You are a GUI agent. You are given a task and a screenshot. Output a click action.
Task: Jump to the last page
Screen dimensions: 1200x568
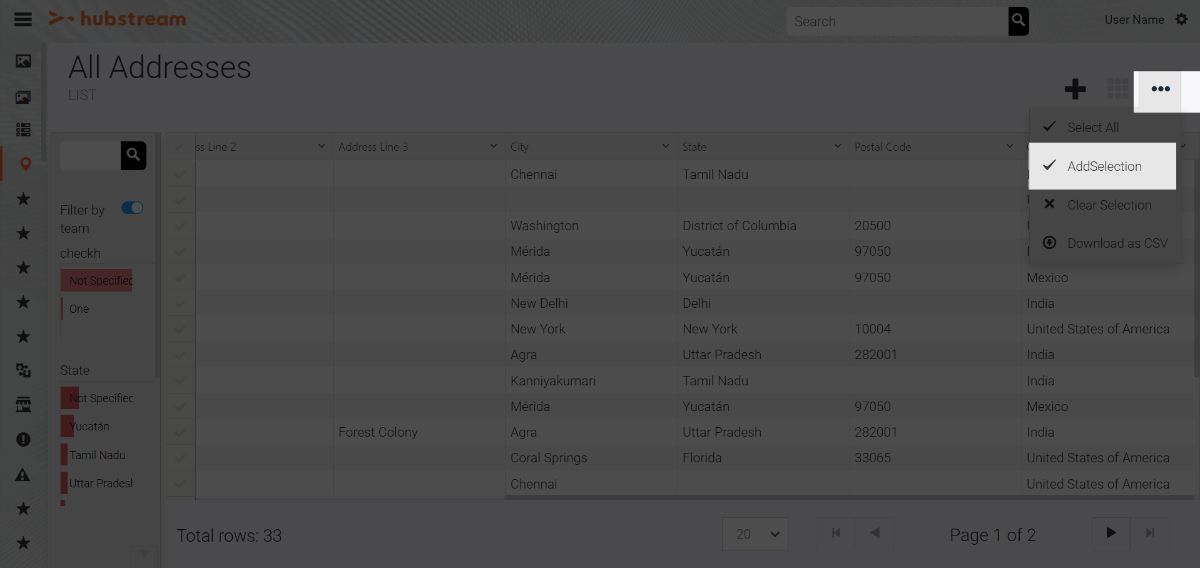click(1150, 534)
